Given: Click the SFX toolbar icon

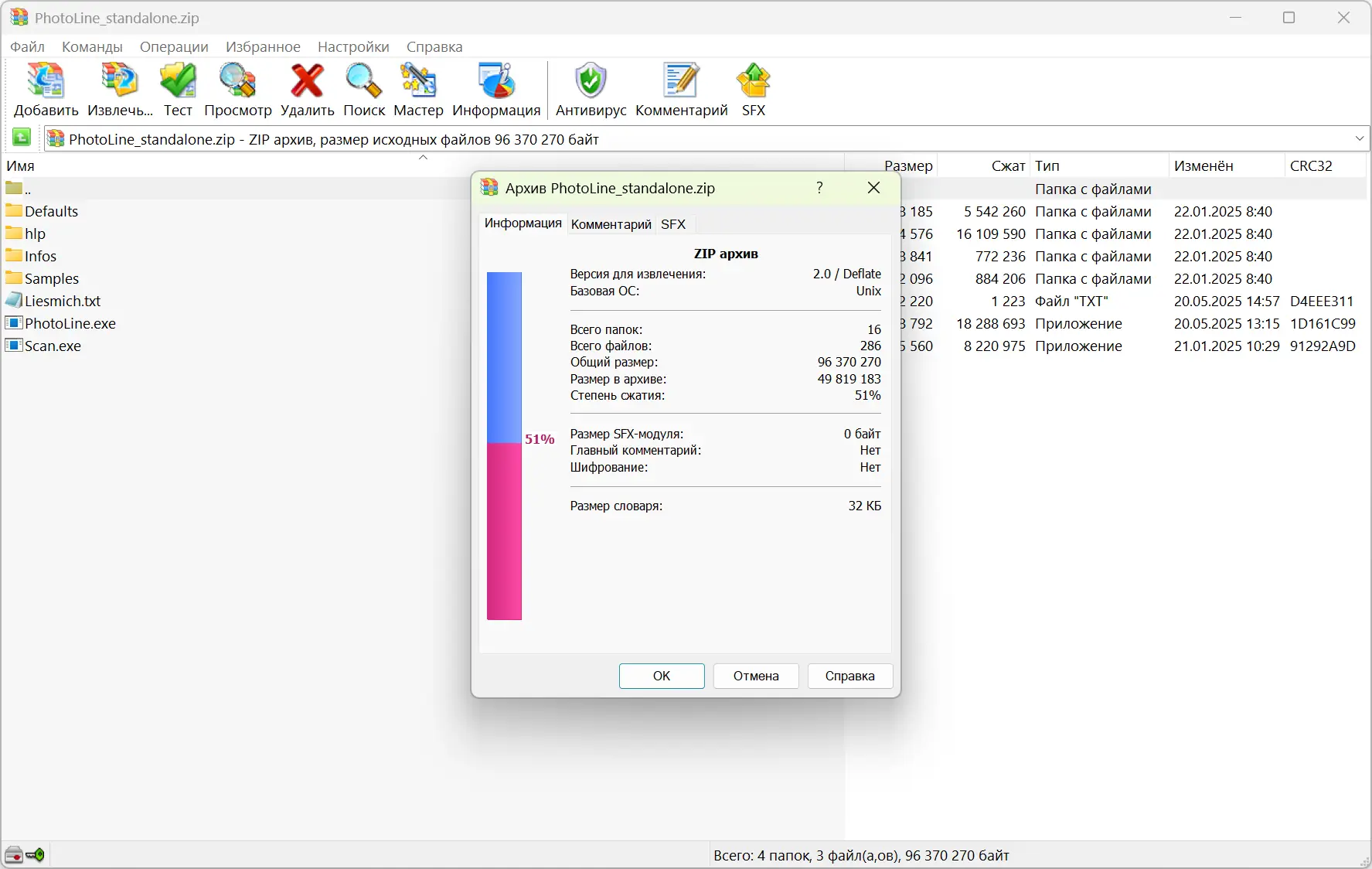Looking at the screenshot, I should tap(754, 81).
